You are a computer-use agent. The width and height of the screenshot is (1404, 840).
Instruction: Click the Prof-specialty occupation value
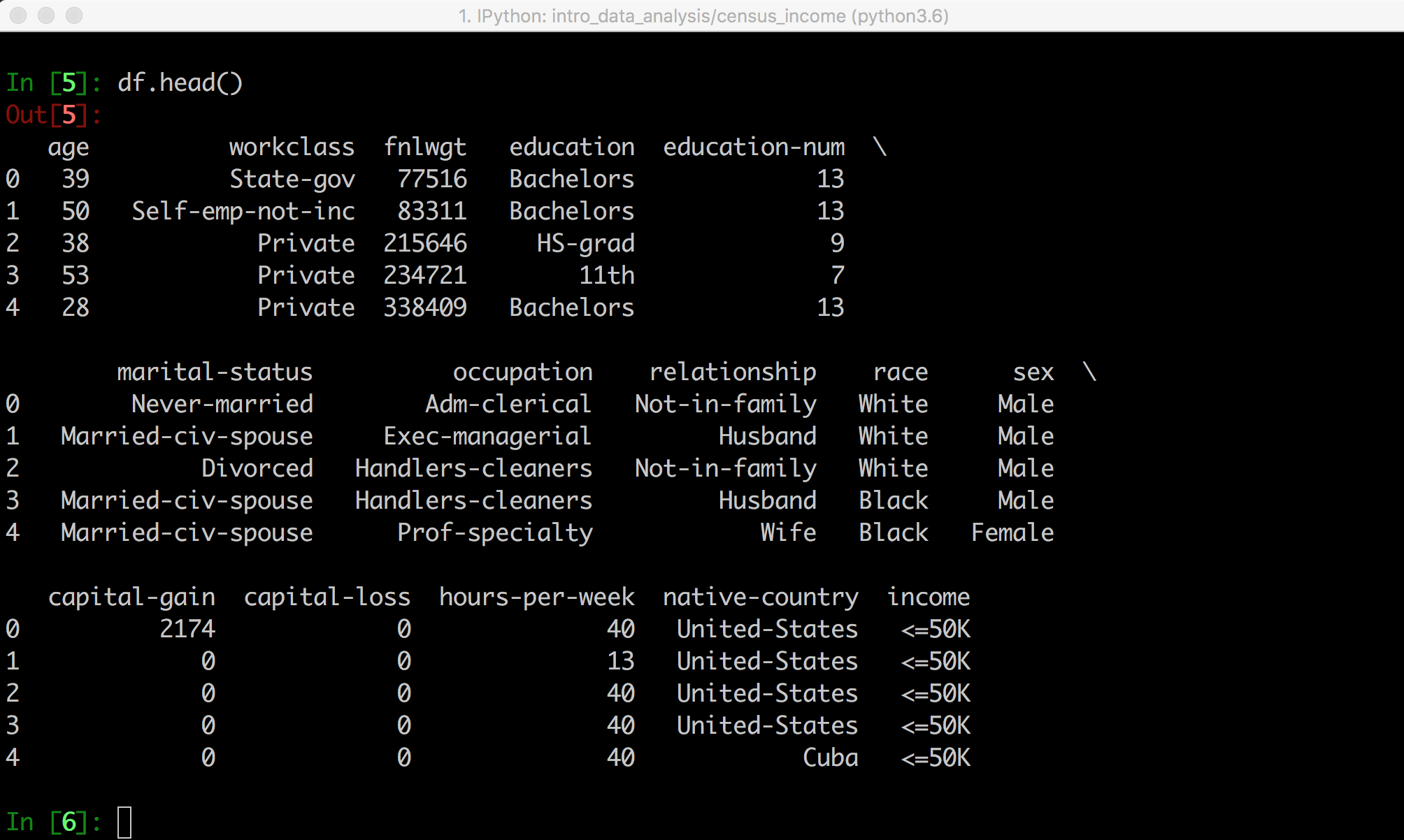tap(495, 533)
